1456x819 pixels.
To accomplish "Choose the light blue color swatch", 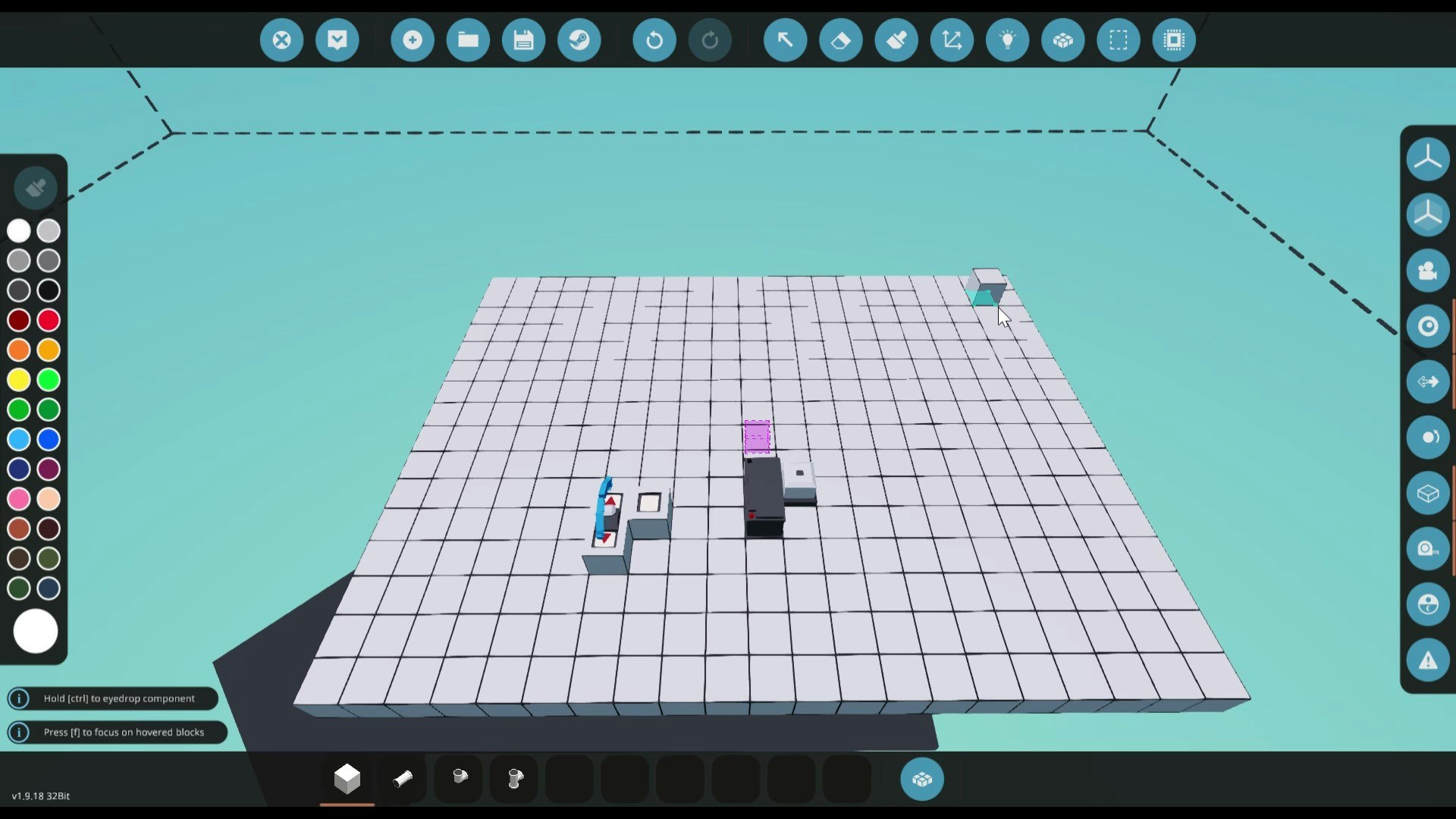I will [19, 439].
